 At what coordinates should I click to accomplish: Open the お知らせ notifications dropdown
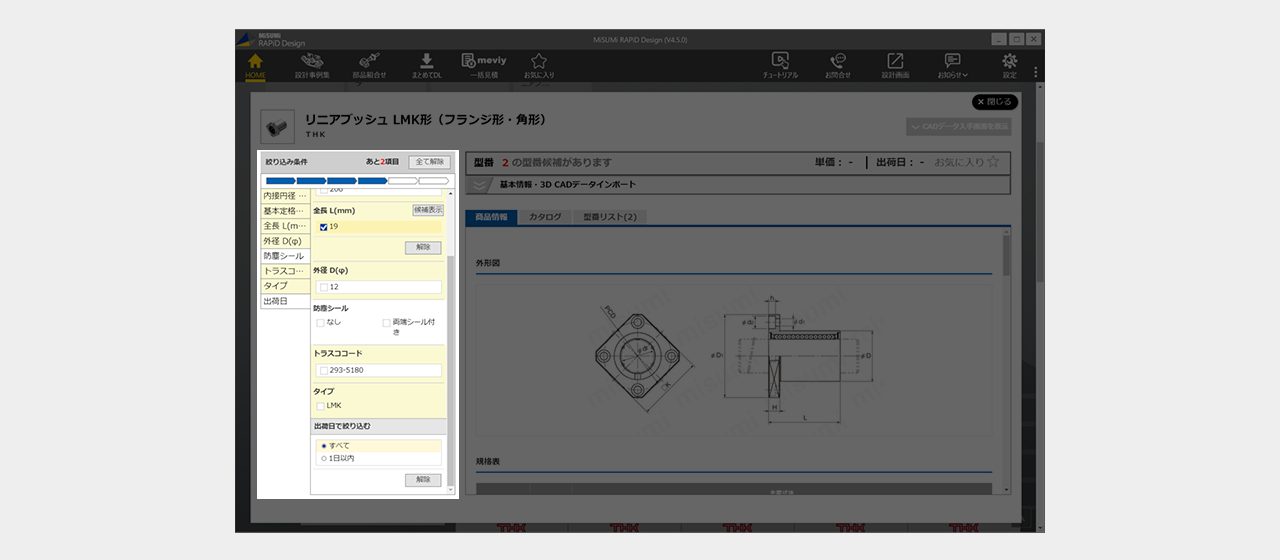point(952,66)
